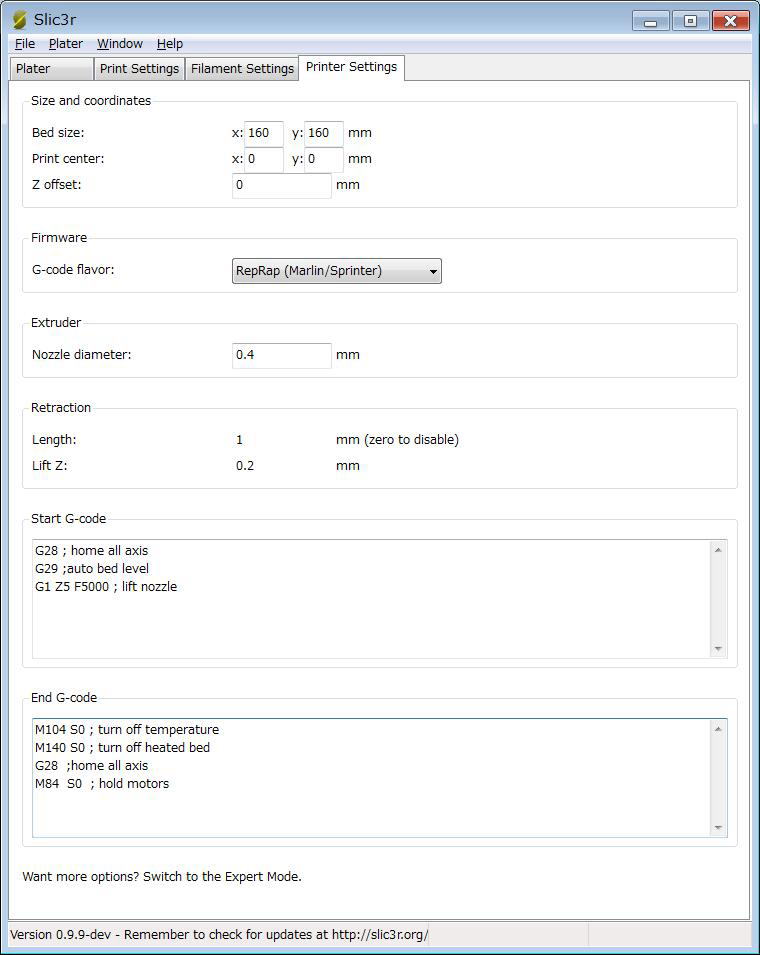Image resolution: width=760 pixels, height=955 pixels.
Task: Click Start G-code scrollbar up arrow
Action: point(719,550)
